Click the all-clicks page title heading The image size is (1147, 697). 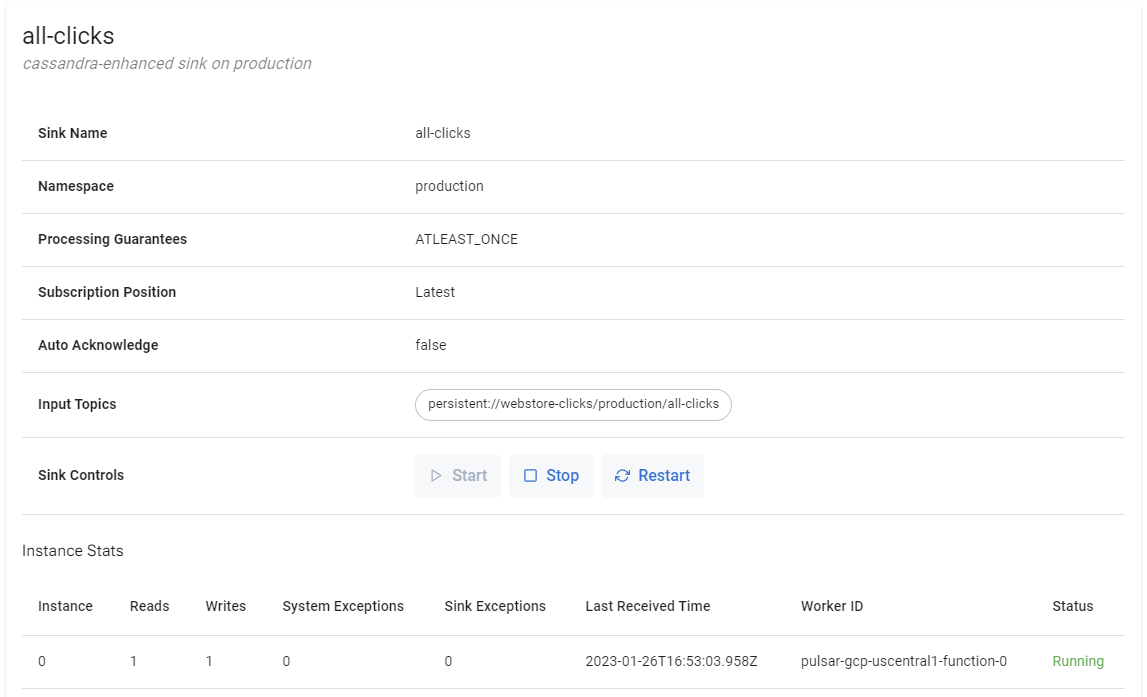click(x=68, y=36)
